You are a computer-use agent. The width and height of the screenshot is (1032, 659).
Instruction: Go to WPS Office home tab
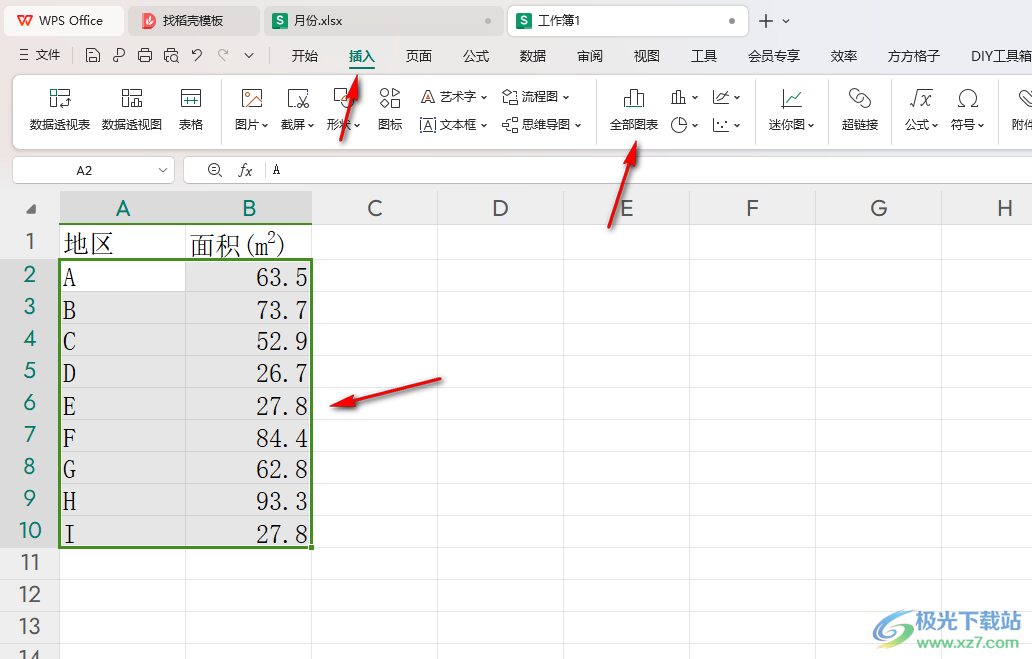click(64, 21)
